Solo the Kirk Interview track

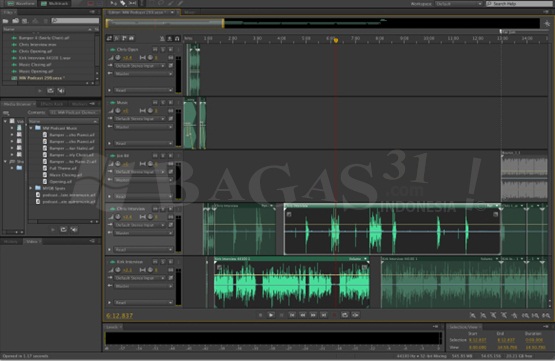click(163, 262)
